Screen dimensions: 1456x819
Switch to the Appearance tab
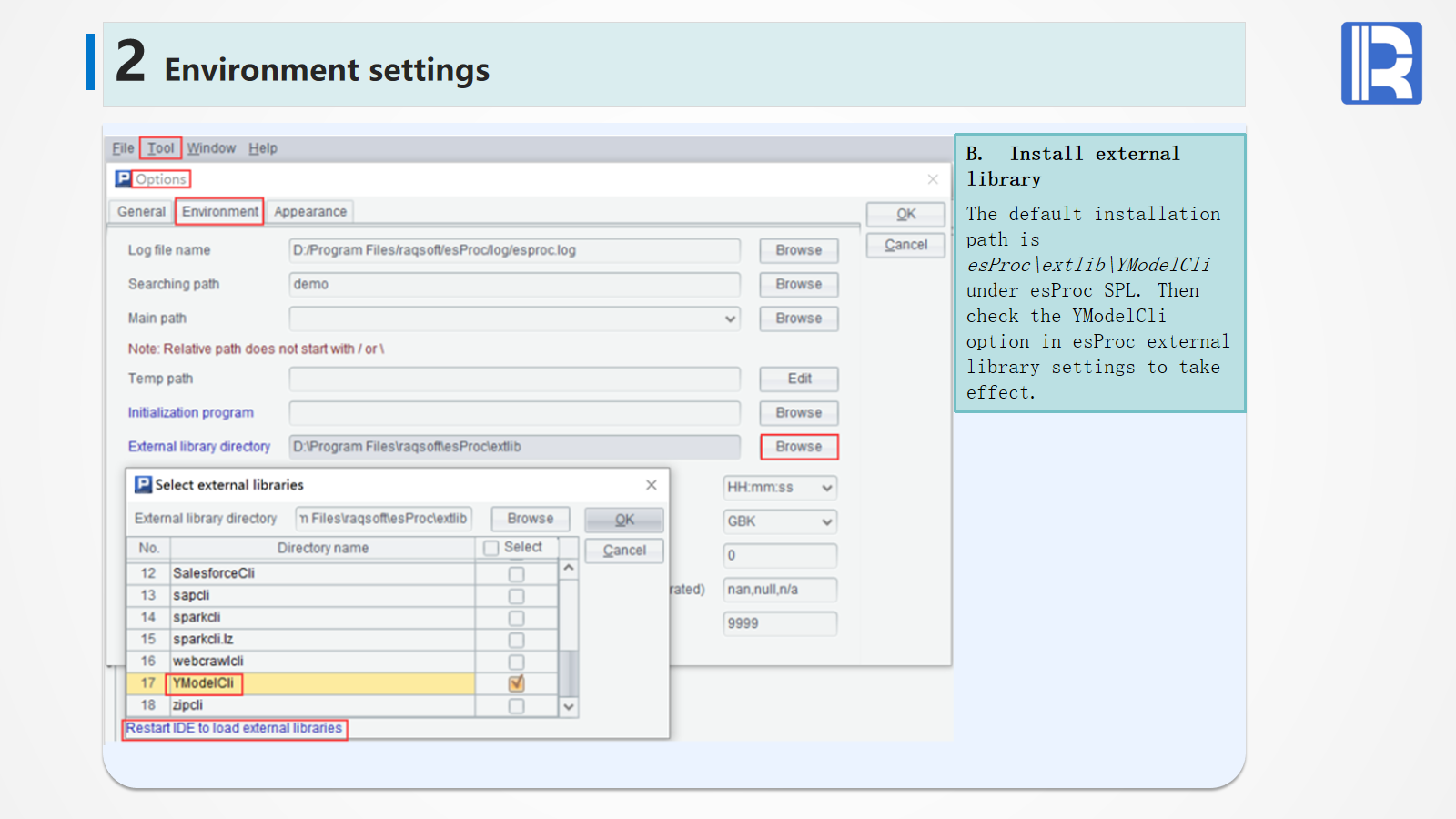tap(310, 212)
